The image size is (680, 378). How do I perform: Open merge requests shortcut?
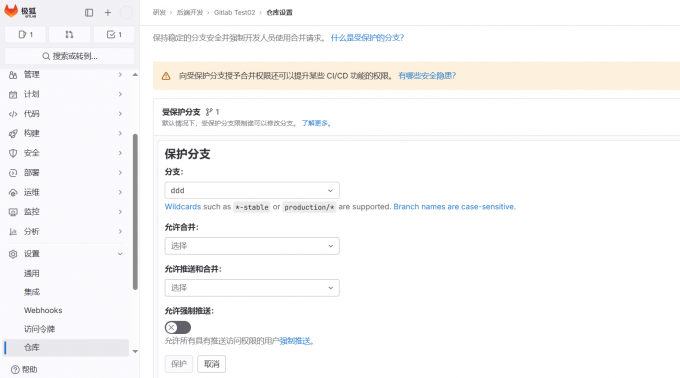69,34
